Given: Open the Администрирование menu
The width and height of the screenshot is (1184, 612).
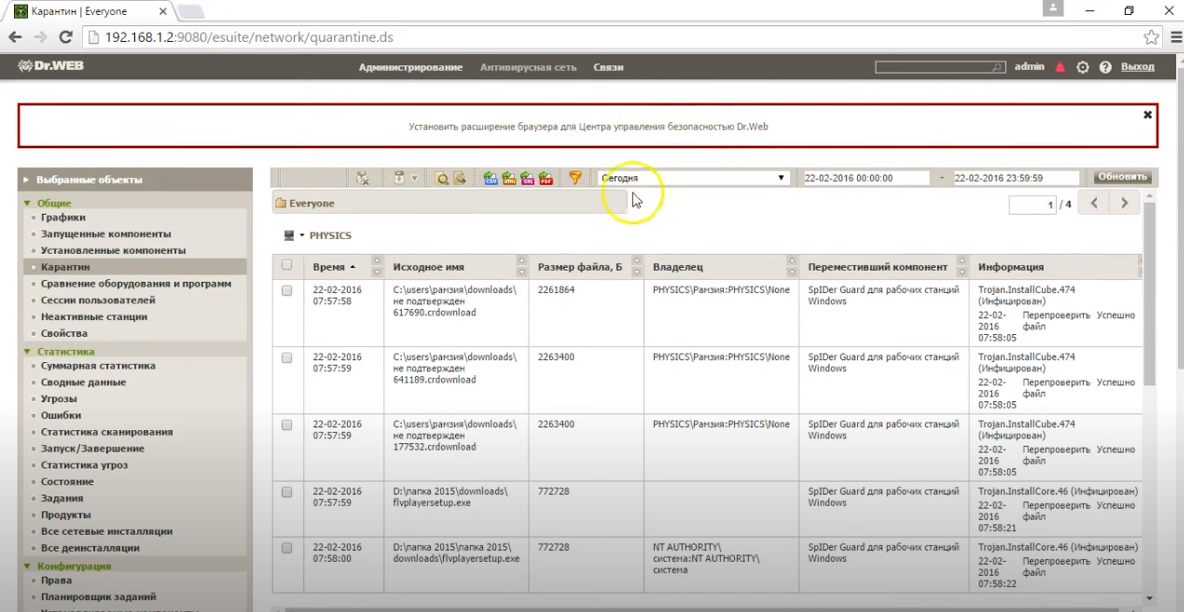Looking at the screenshot, I should [x=411, y=67].
